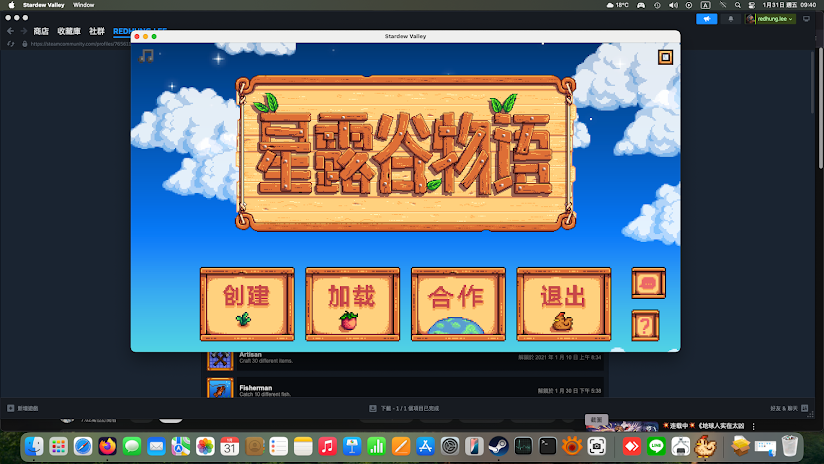Image resolution: width=824 pixels, height=464 pixels.
Task: Open the volume control in menu bar
Action: (673, 5)
